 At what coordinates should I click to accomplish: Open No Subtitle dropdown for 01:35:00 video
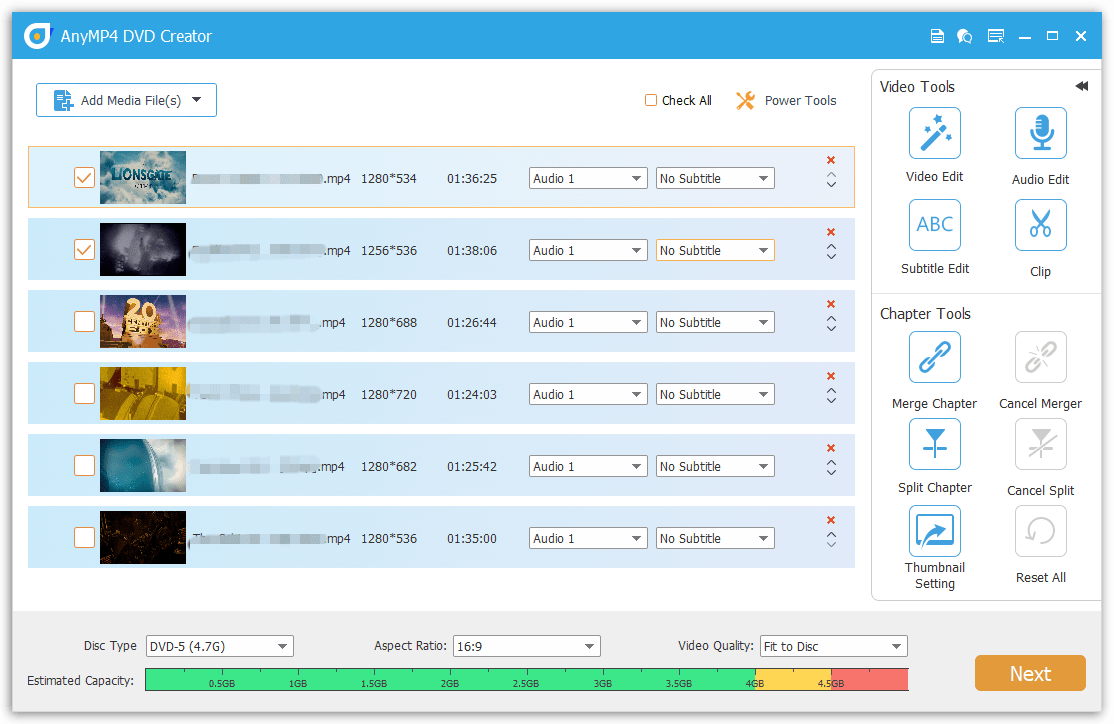715,539
